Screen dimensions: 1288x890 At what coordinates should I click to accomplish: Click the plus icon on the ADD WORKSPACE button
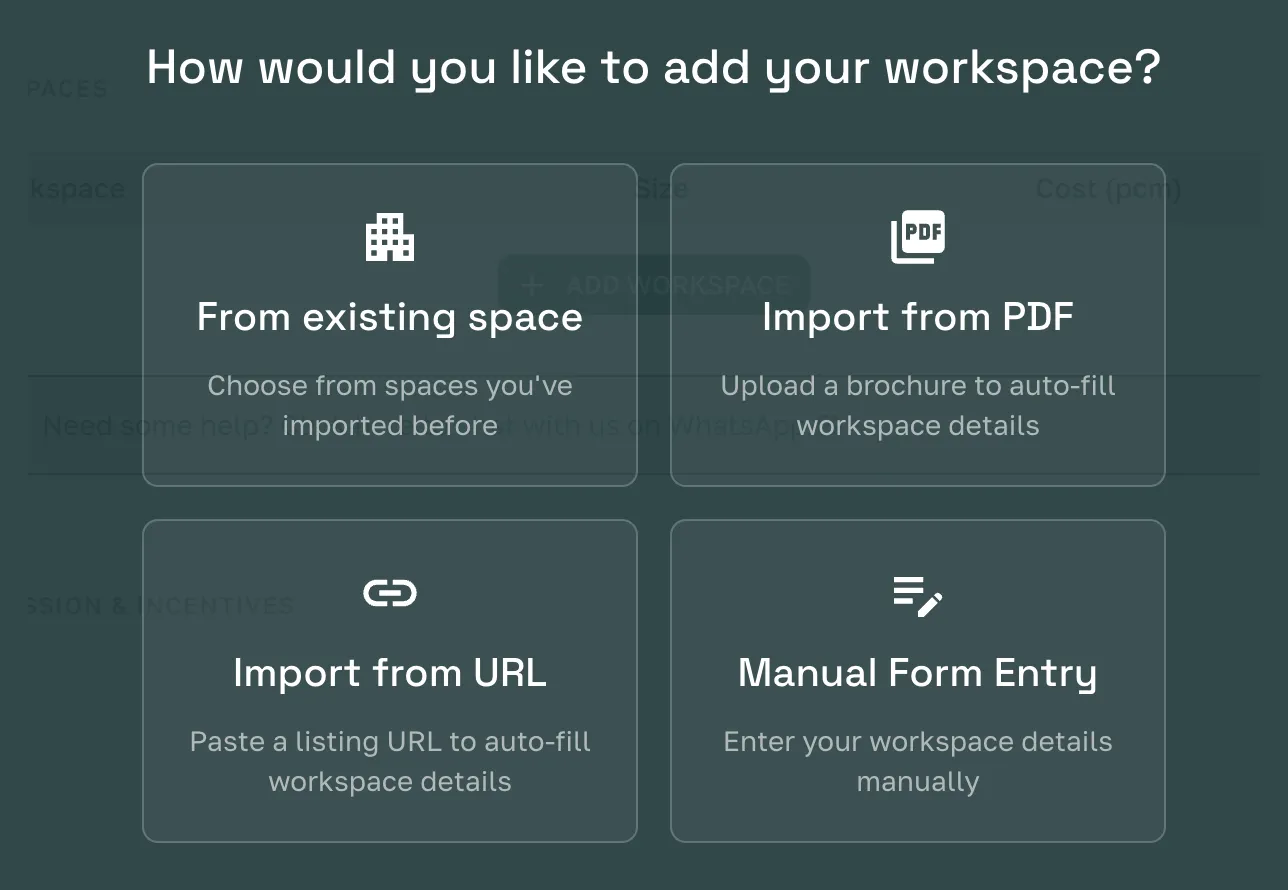point(531,285)
